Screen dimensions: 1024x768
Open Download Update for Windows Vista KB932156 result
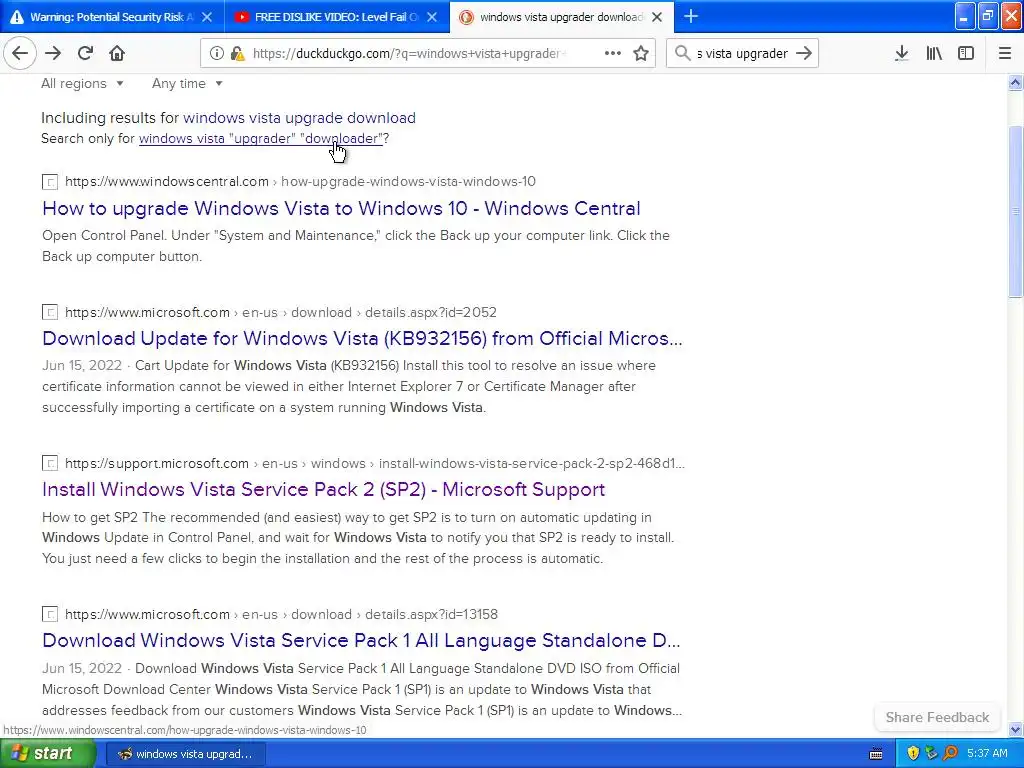[362, 338]
